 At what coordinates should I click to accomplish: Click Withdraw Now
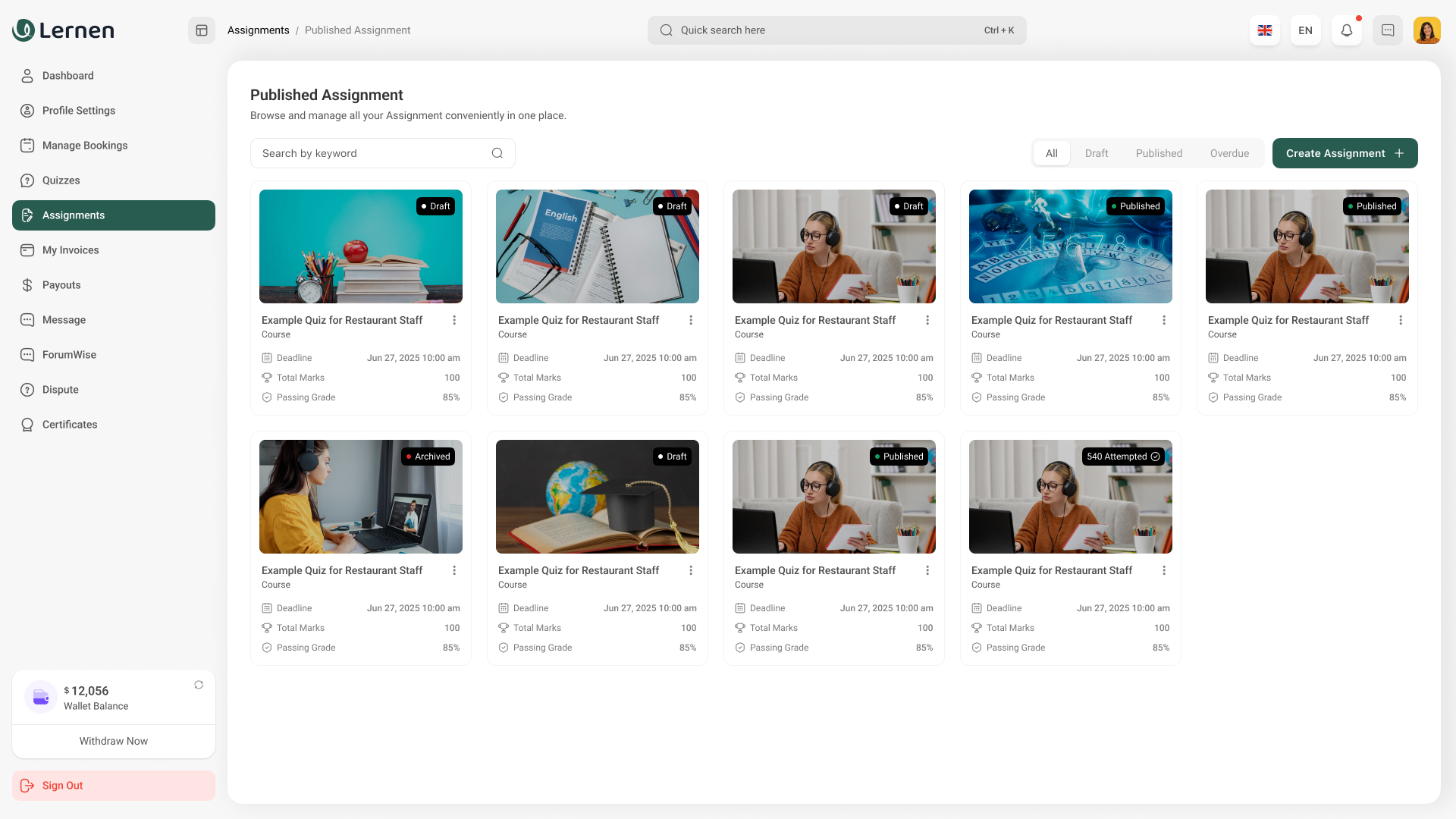click(114, 741)
